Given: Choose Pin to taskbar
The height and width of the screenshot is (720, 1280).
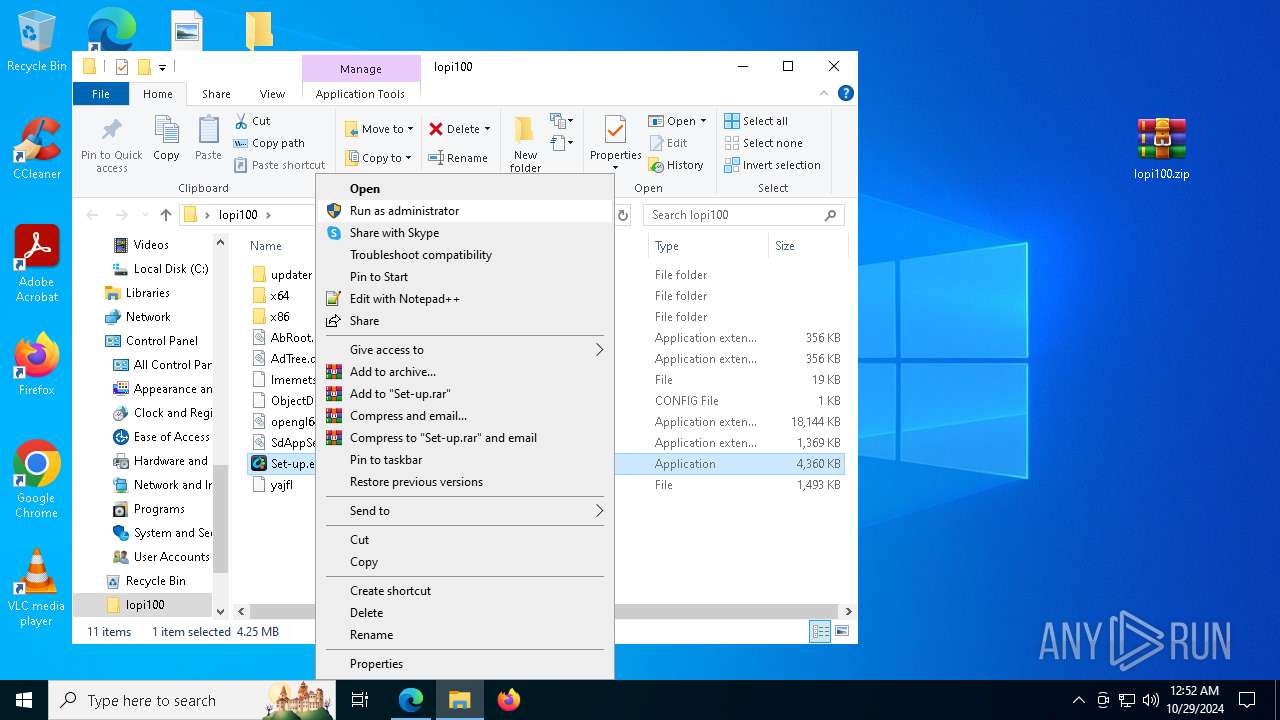Looking at the screenshot, I should [x=464, y=460].
